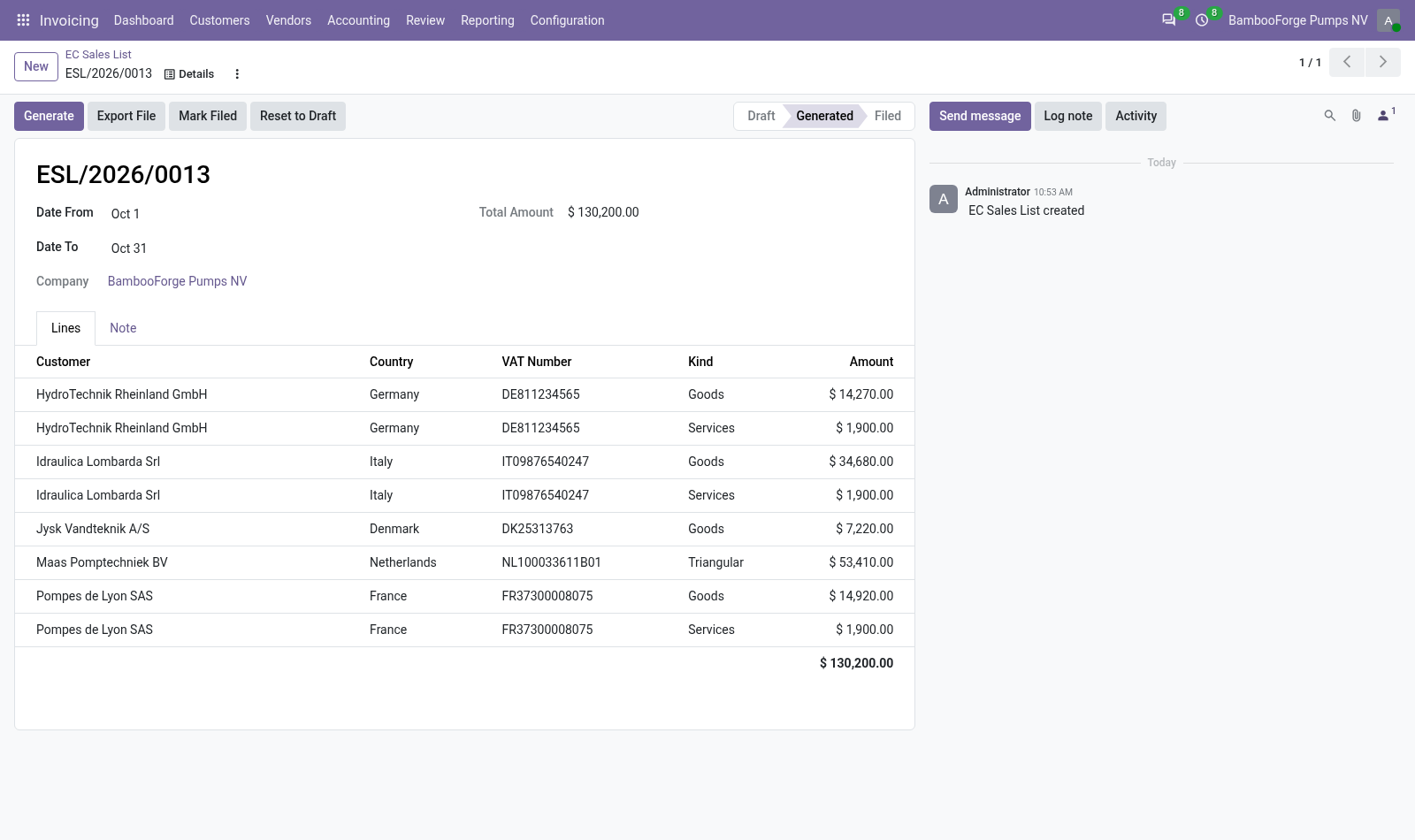Go to the next record arrow
Screen dimensions: 1415x840
[1383, 62]
